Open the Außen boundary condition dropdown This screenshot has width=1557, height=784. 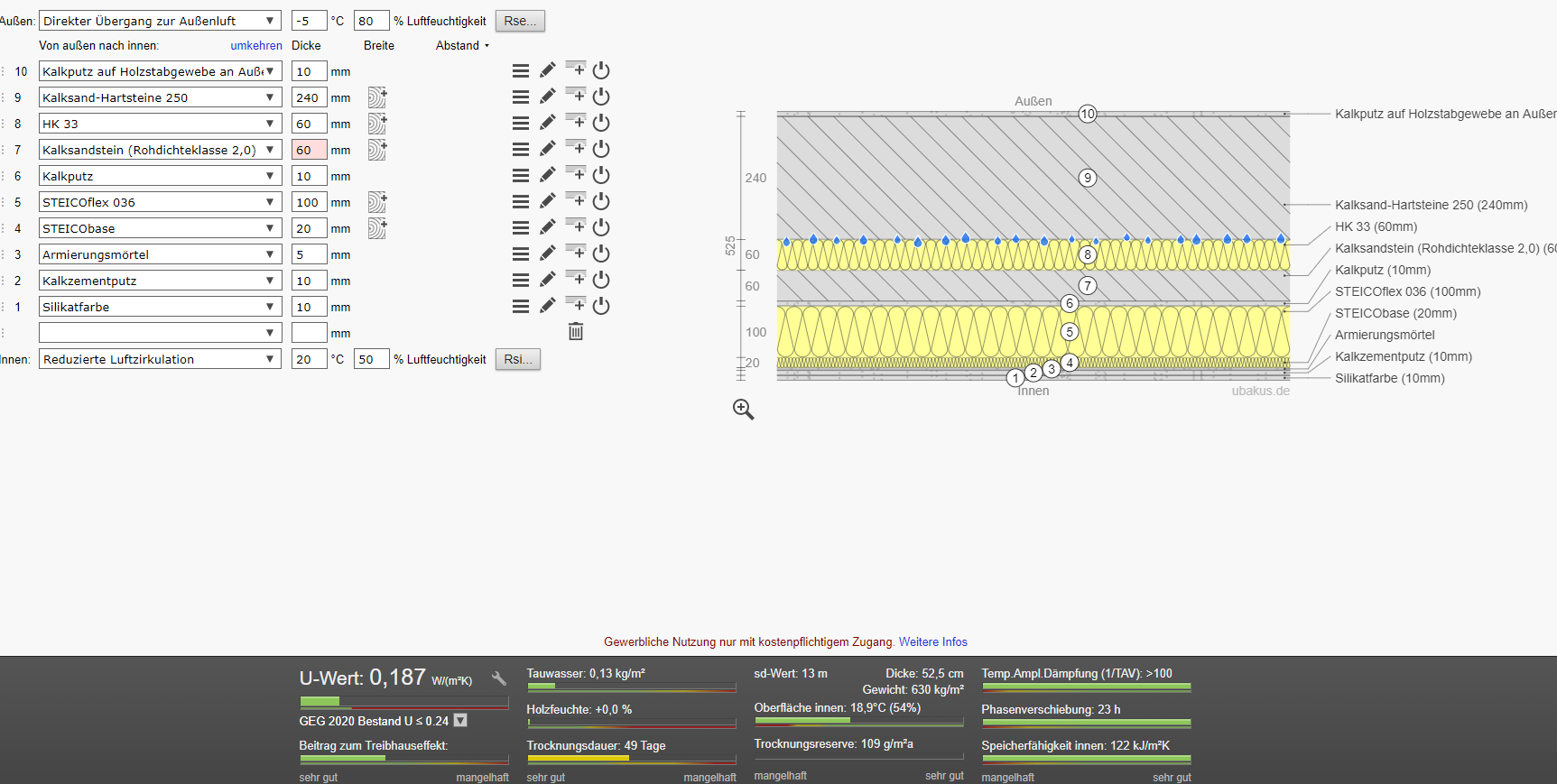[161, 21]
